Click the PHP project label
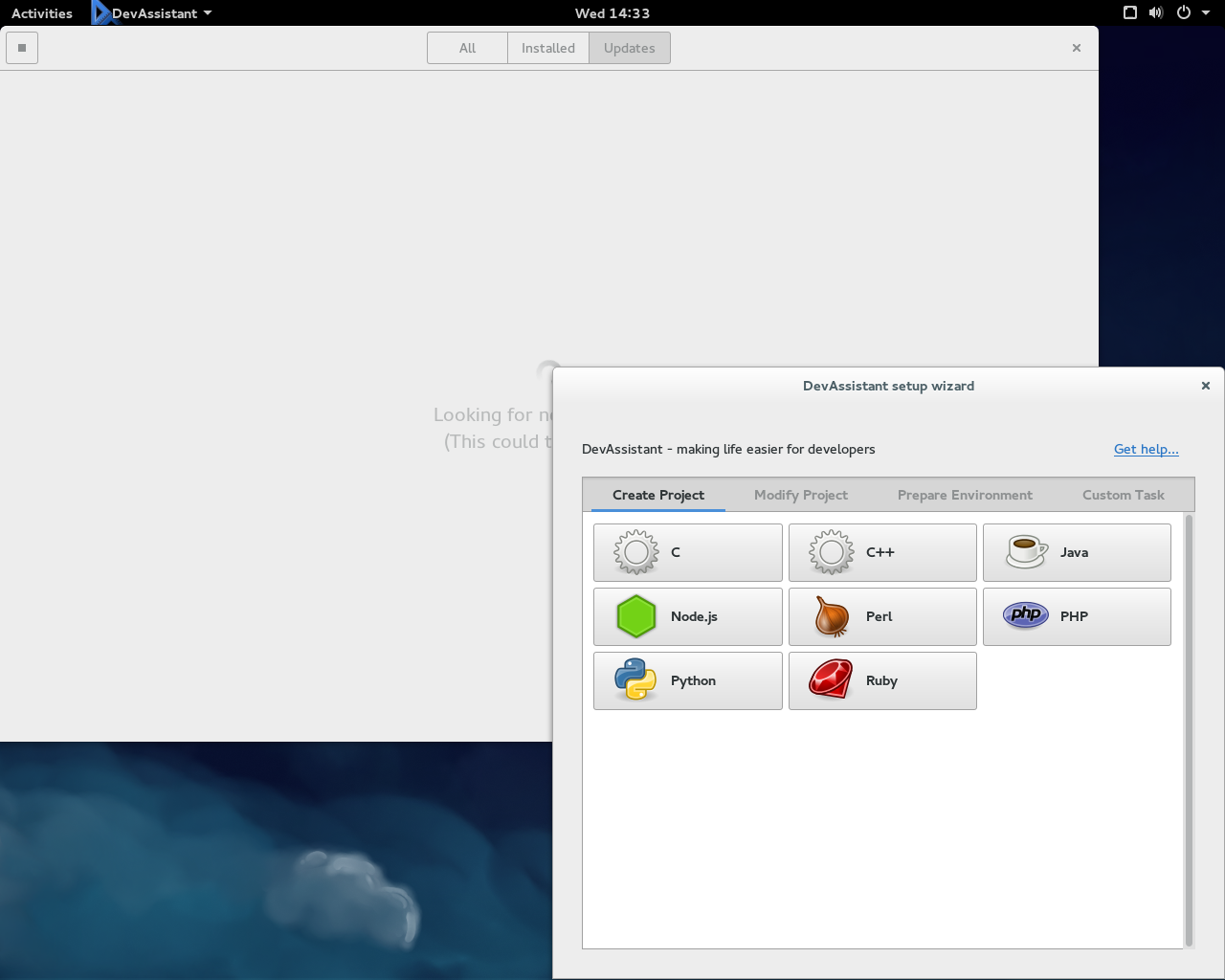1225x980 pixels. [x=1074, y=616]
